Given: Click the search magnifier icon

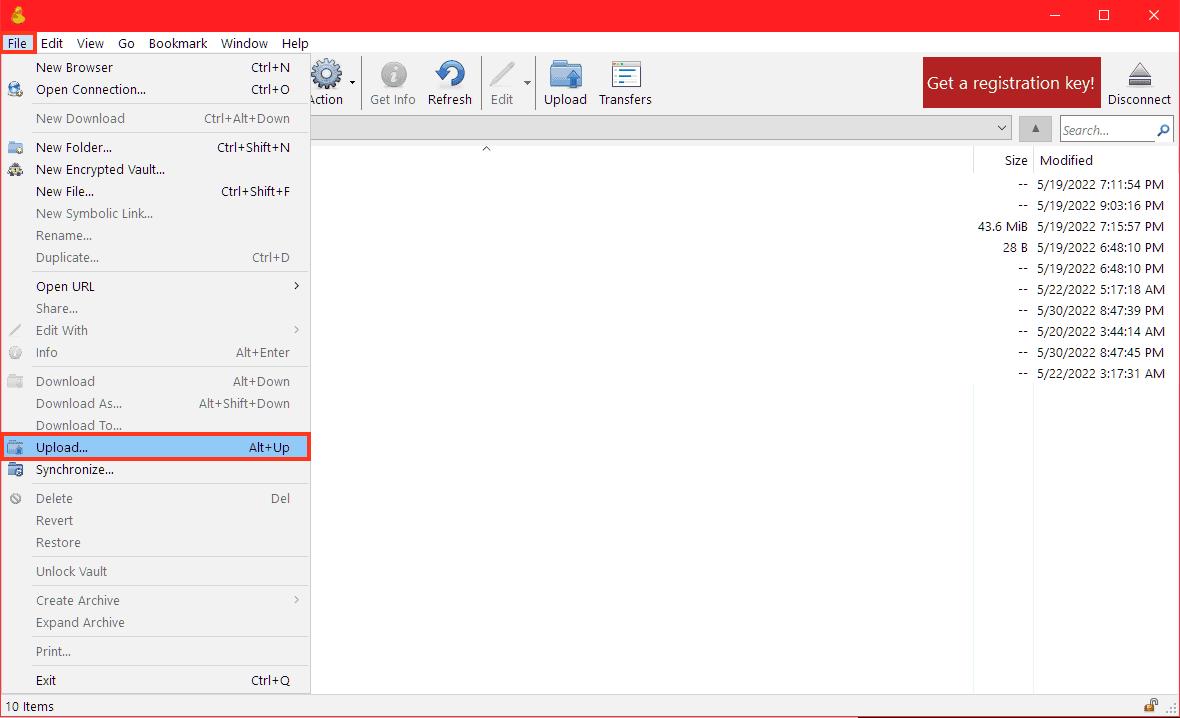Looking at the screenshot, I should click(1163, 130).
